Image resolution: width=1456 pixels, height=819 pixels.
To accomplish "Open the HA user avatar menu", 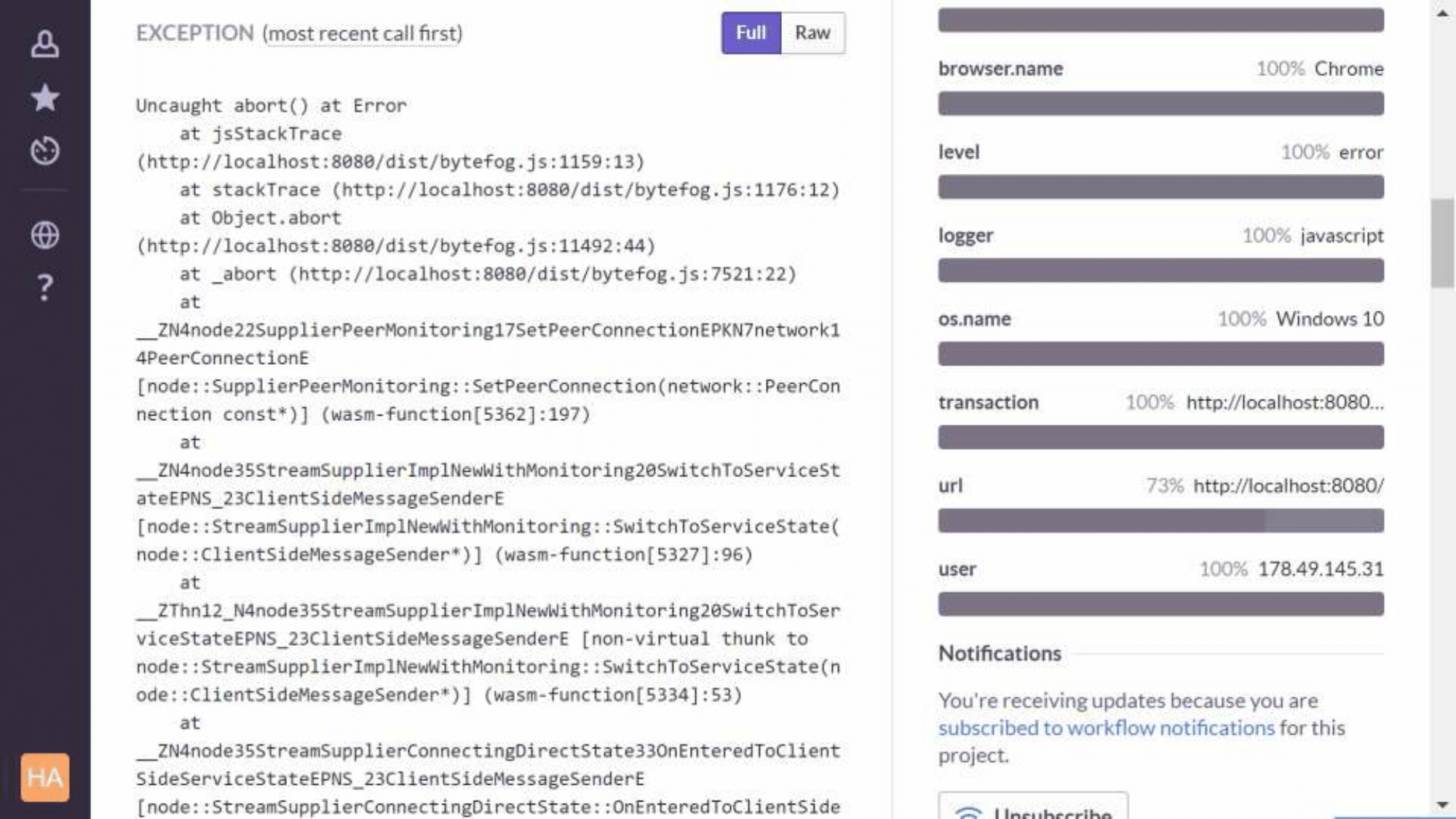I will click(x=44, y=777).
